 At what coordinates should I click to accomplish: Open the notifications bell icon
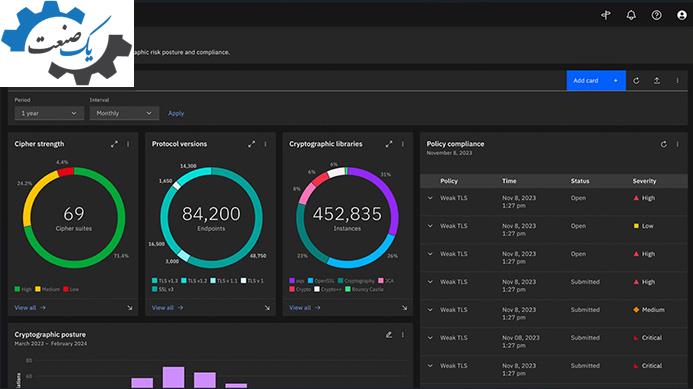coord(631,15)
